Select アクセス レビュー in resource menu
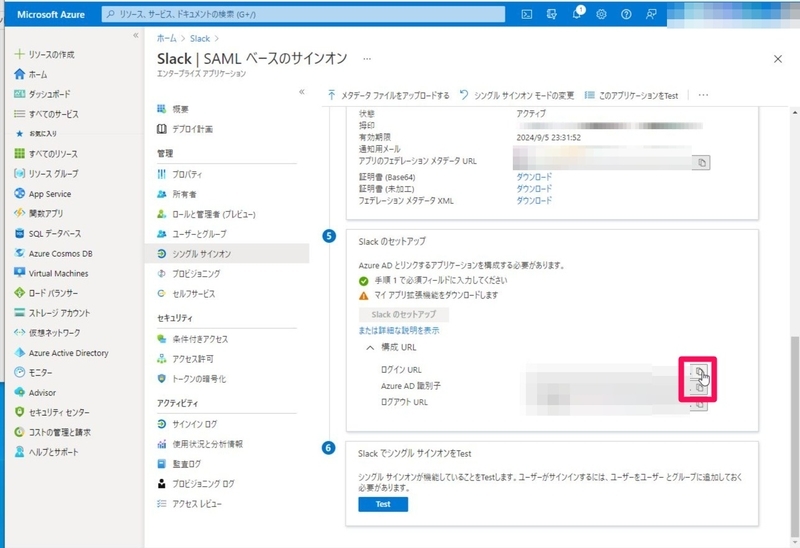 (189, 504)
